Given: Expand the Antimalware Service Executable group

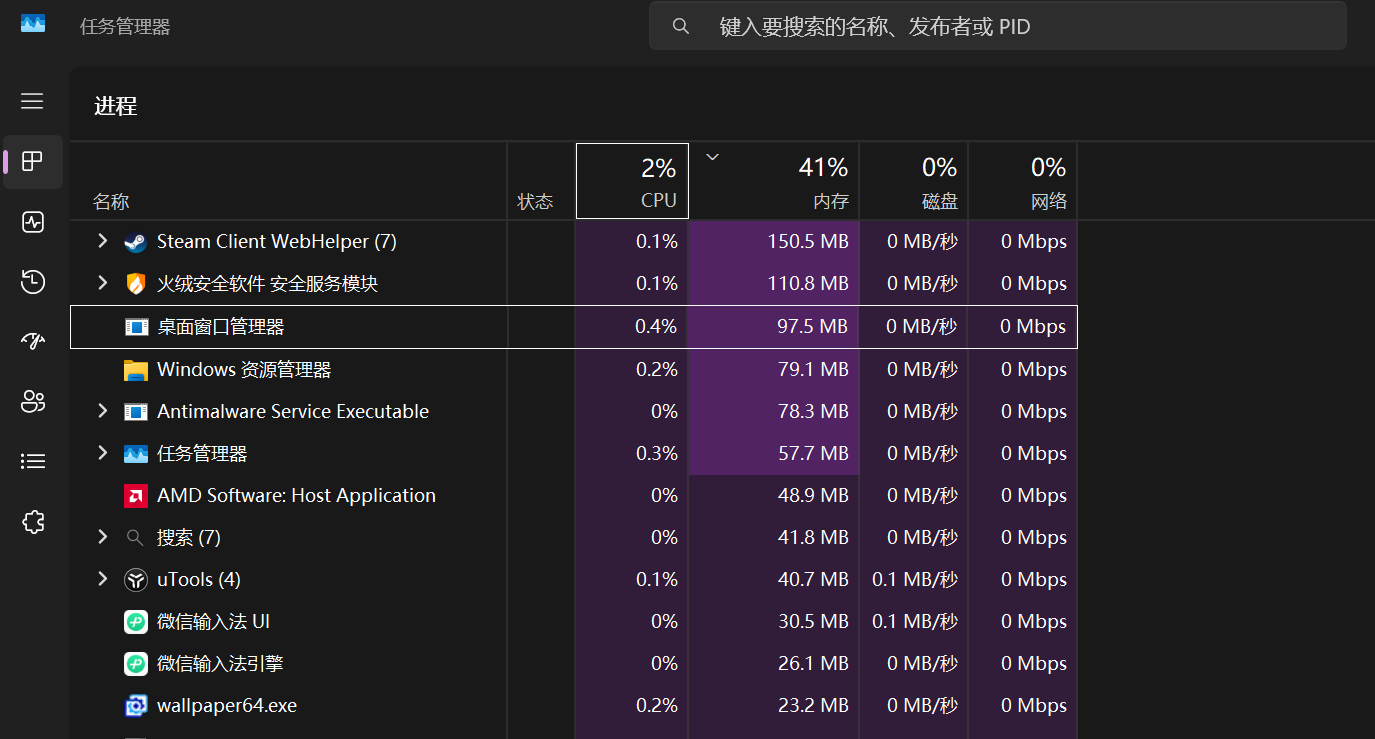Looking at the screenshot, I should 102,411.
